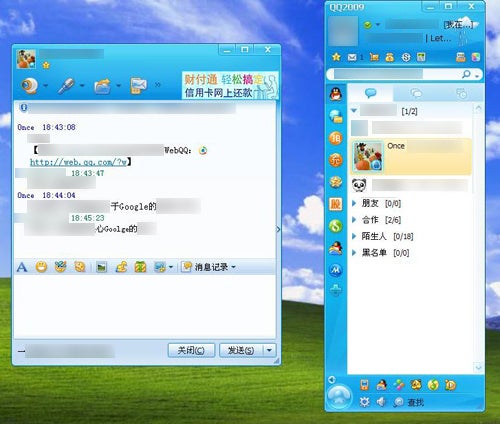Image resolution: width=500 pixels, height=424 pixels.
Task: Click the screen capture icon
Action: coord(160,267)
